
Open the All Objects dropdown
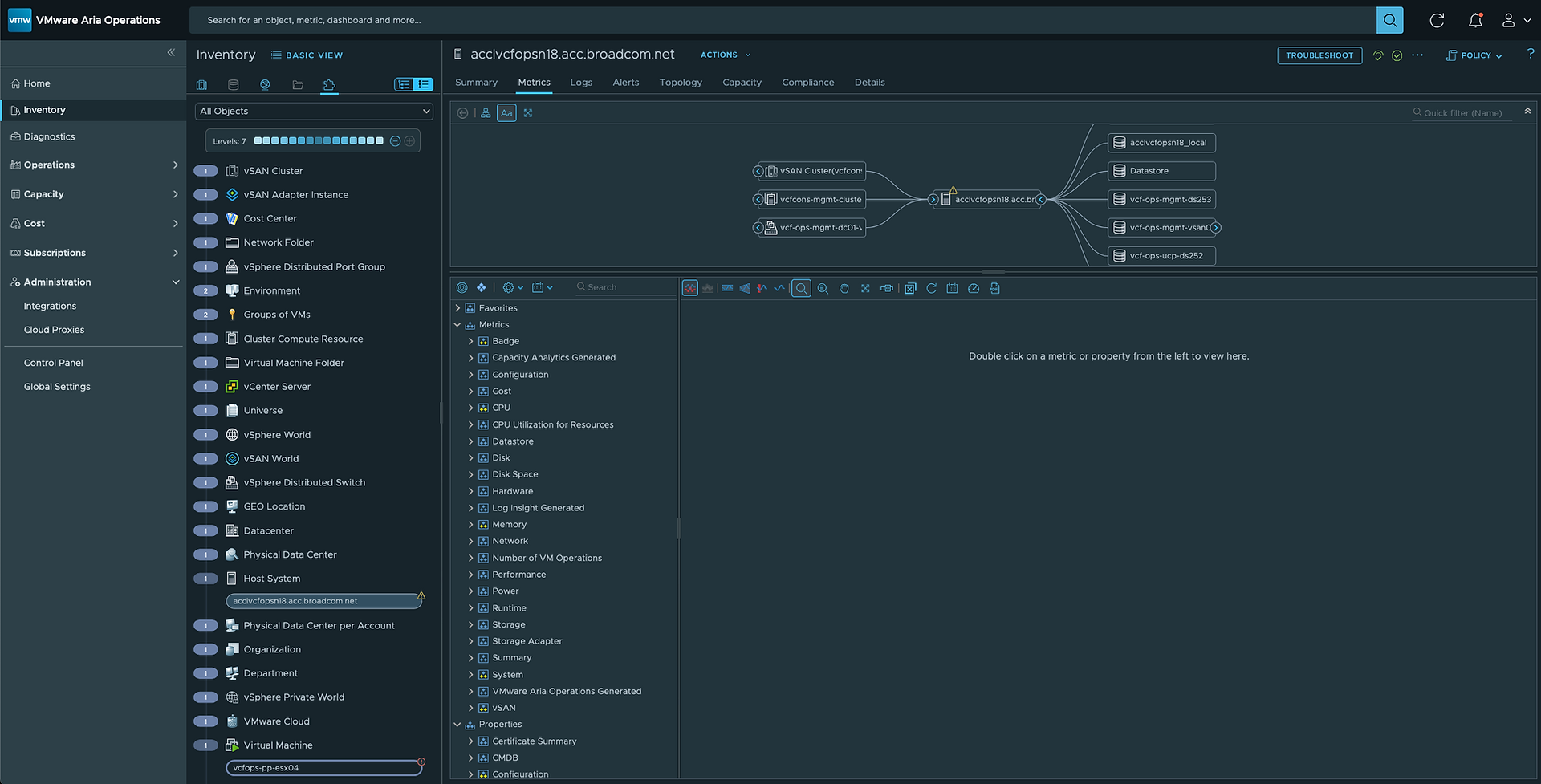(314, 112)
